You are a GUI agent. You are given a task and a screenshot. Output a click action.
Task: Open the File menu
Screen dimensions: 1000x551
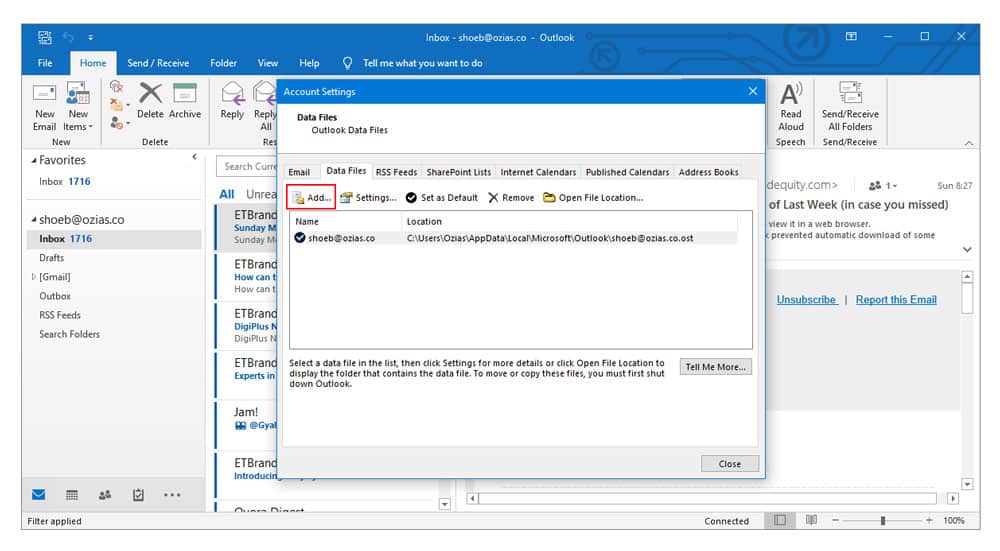pyautogui.click(x=45, y=63)
